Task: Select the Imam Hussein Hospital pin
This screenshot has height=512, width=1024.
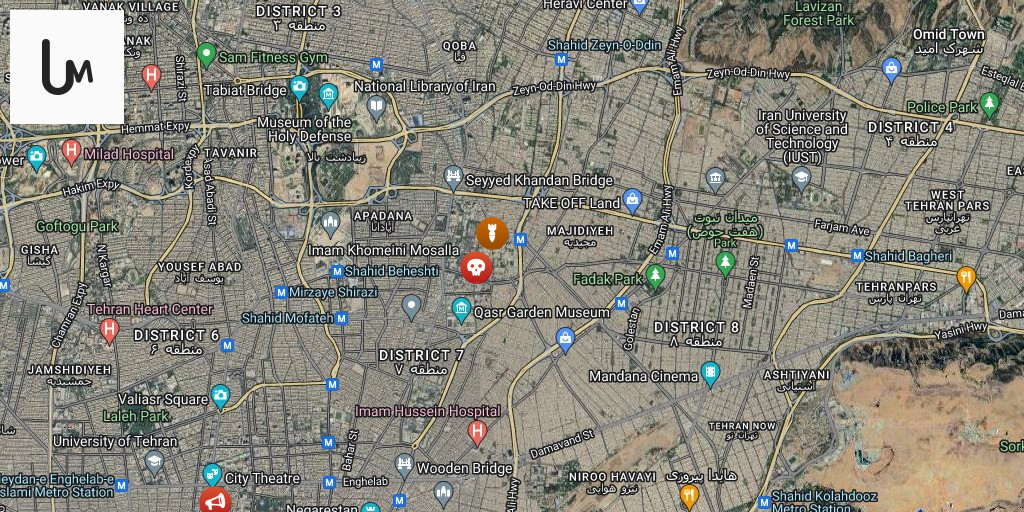Action: coord(477,433)
